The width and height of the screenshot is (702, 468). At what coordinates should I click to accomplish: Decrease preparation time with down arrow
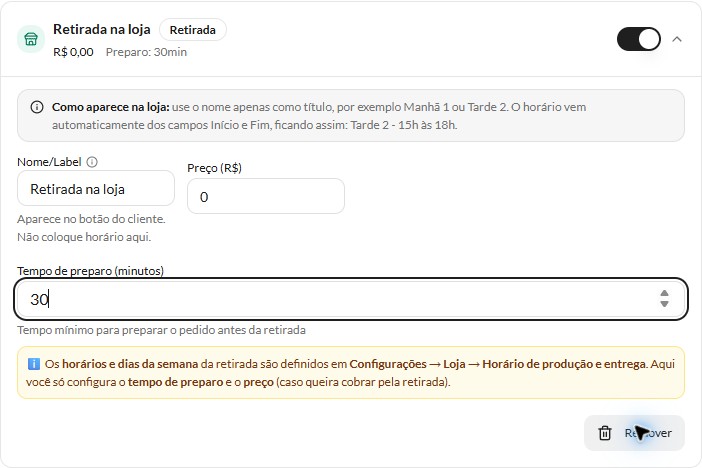[664, 304]
